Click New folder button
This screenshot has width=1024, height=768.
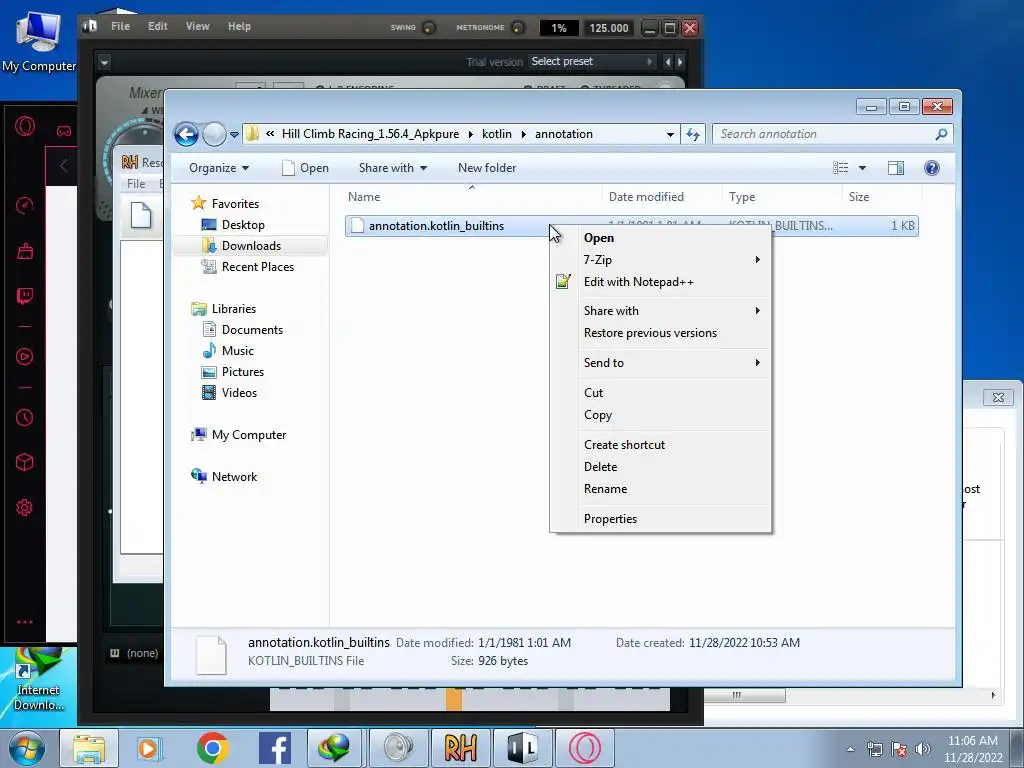click(x=487, y=168)
